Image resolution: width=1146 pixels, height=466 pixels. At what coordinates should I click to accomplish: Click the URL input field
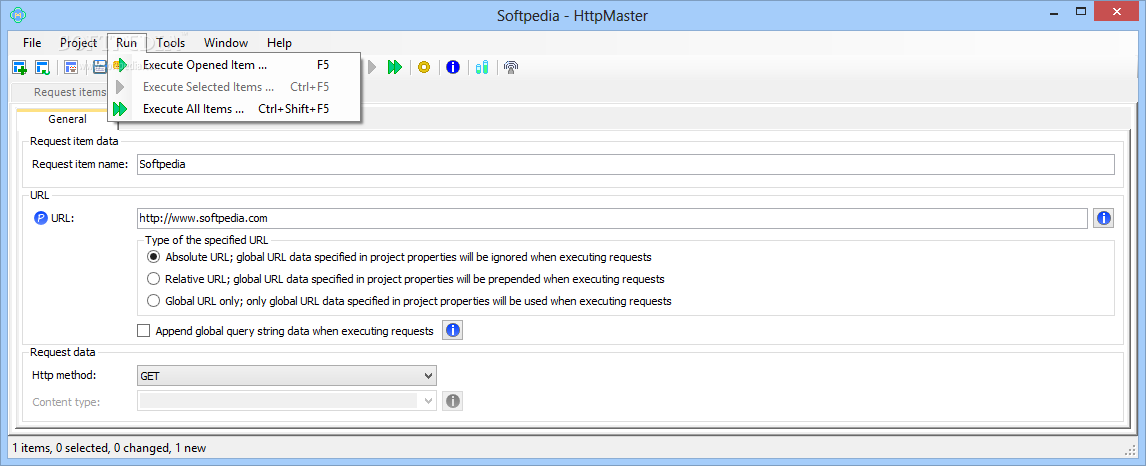tap(612, 218)
